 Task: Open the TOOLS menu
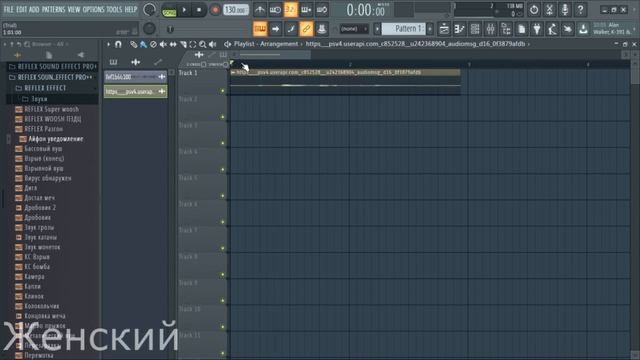(x=114, y=9)
